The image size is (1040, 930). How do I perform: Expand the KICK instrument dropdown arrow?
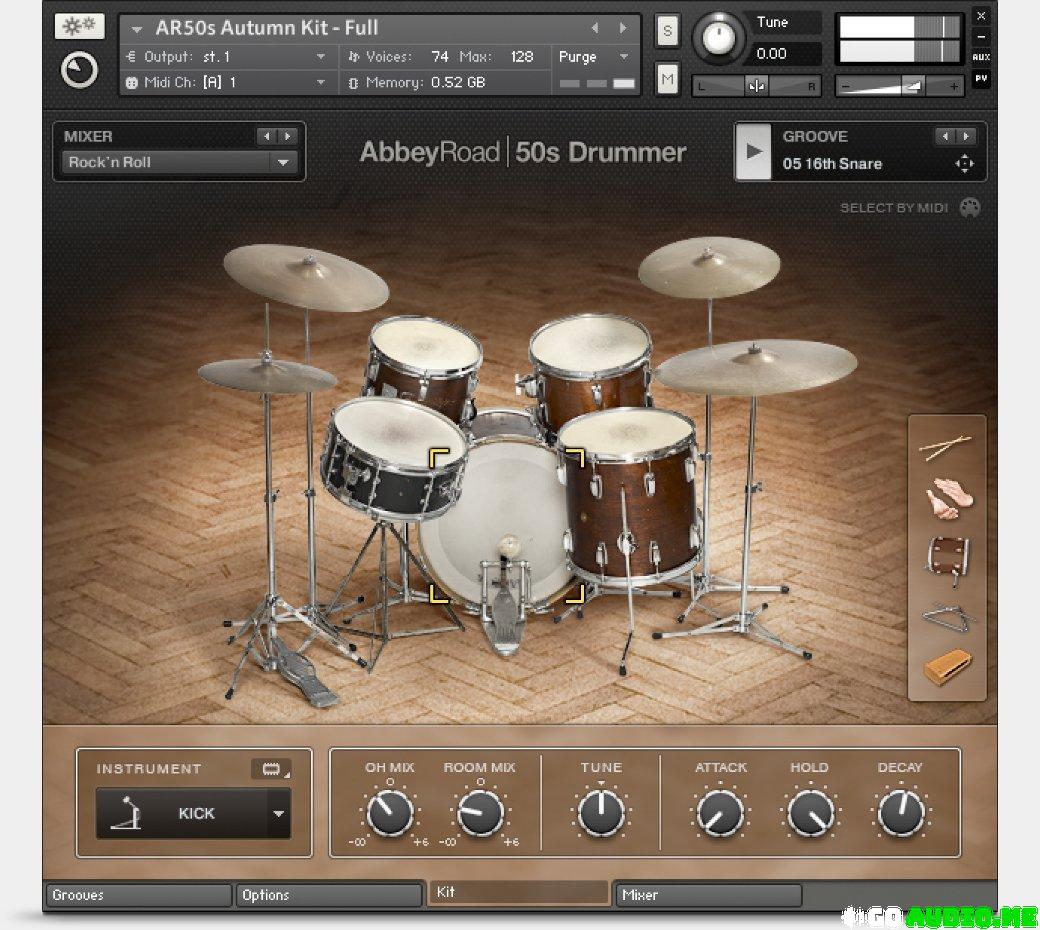pyautogui.click(x=278, y=813)
